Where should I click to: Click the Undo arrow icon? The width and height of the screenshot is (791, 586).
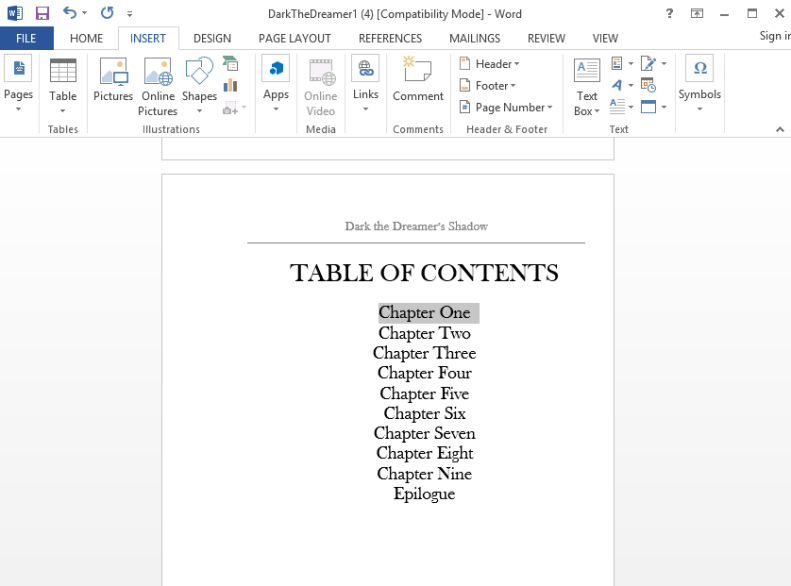pyautogui.click(x=69, y=13)
